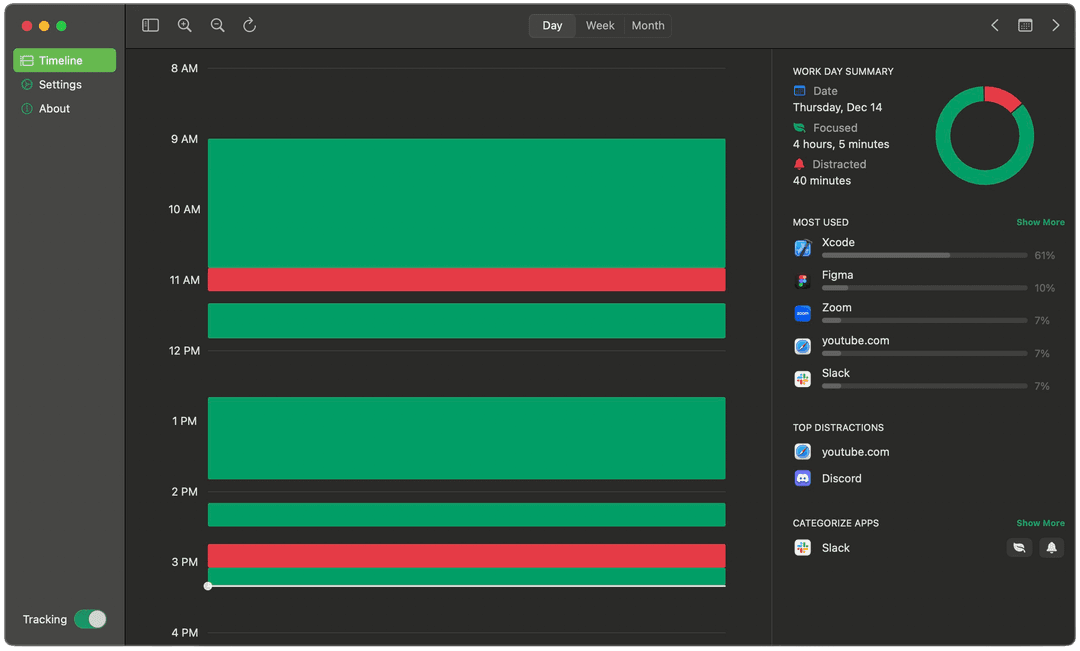Click the current time marker dot

[208, 586]
